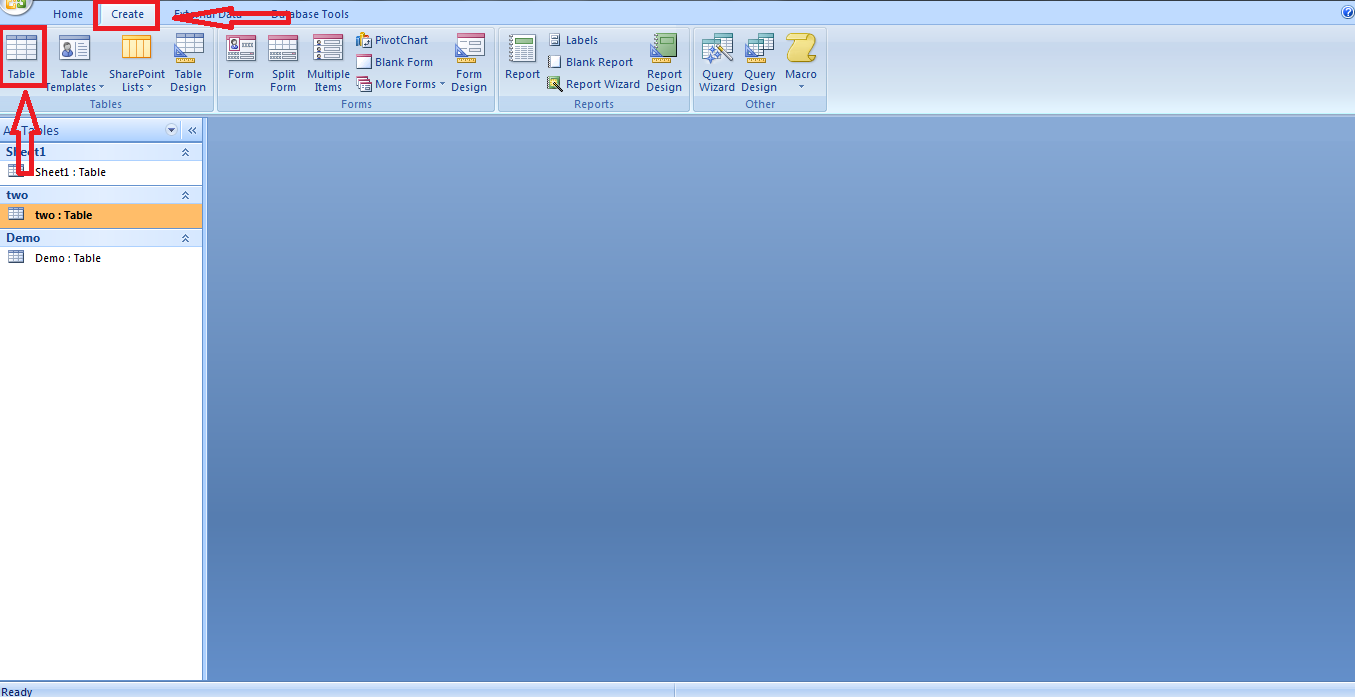
Task: Open Report Design
Action: (x=664, y=63)
